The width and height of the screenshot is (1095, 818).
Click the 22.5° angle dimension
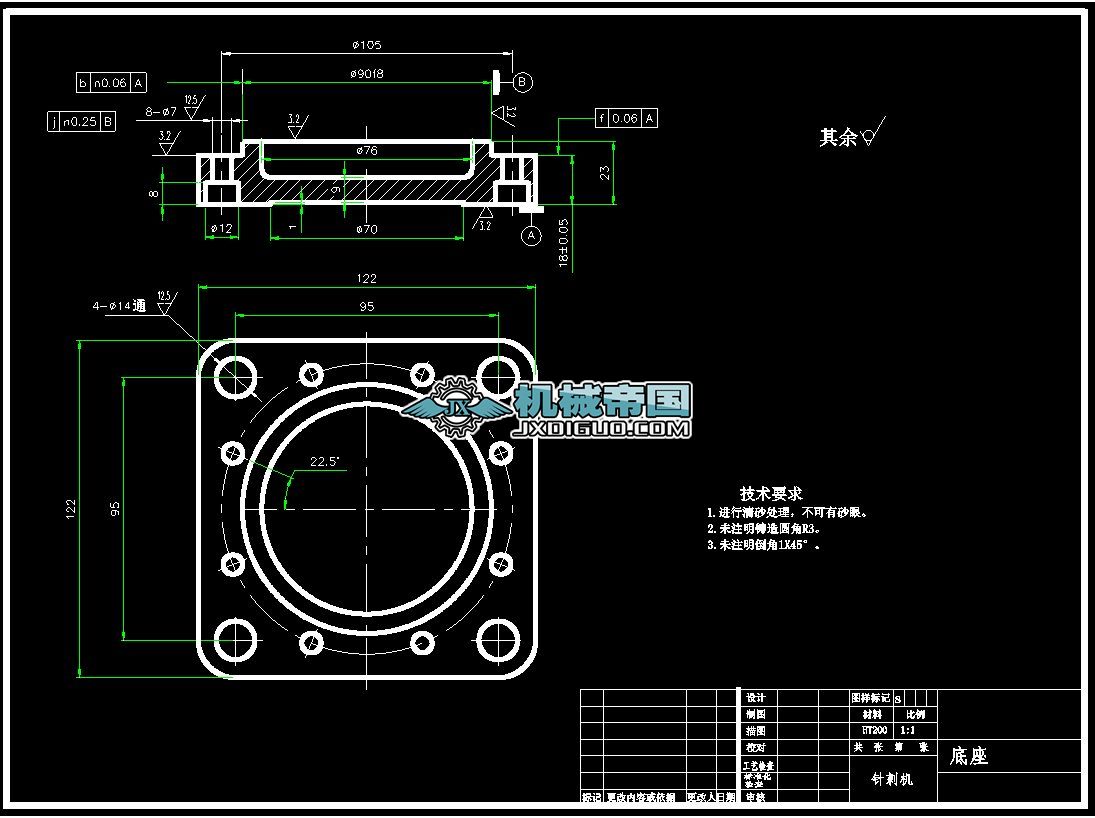[322, 462]
